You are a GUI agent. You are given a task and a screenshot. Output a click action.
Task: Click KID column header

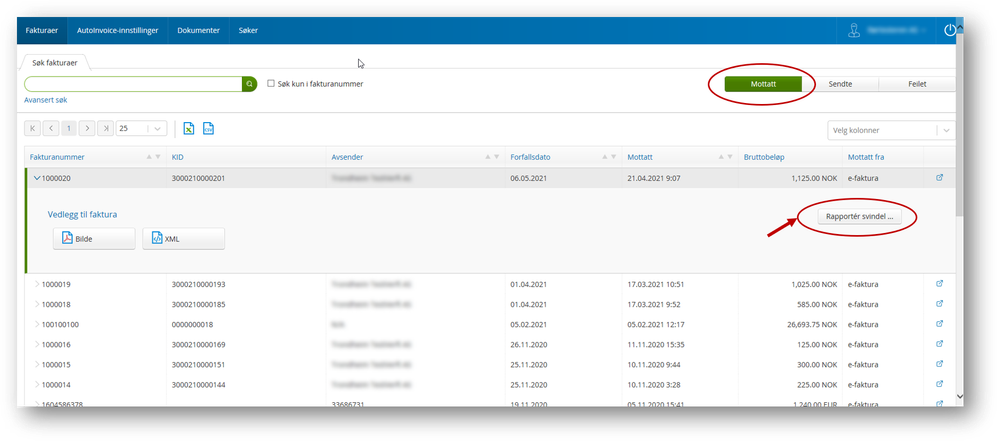tap(177, 157)
